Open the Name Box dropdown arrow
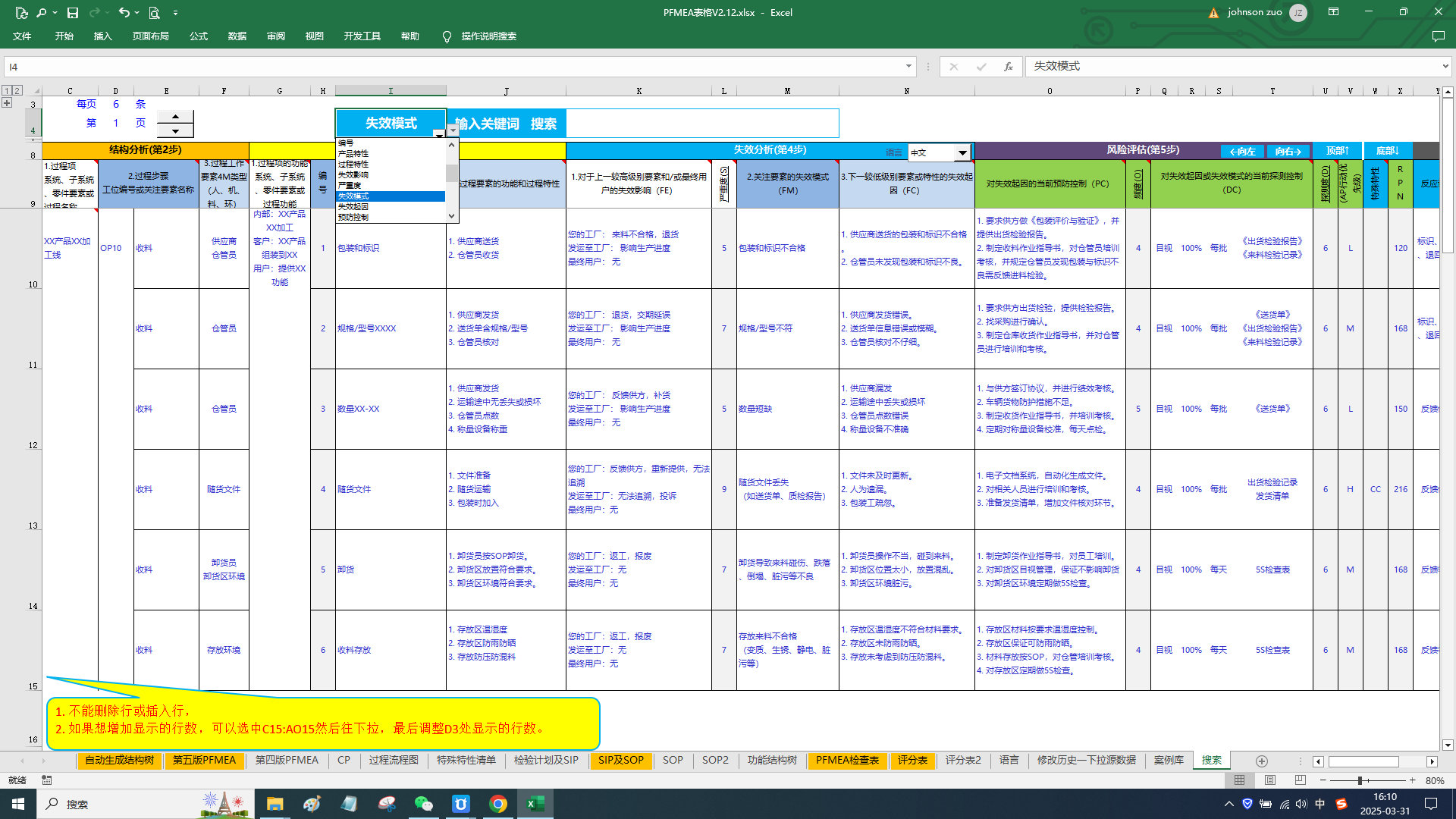1456x819 pixels. [908, 67]
